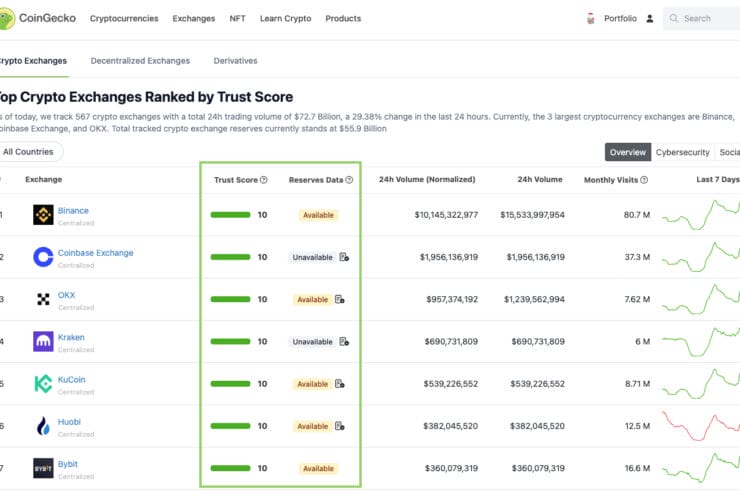Open the user account profile icon

pos(650,19)
